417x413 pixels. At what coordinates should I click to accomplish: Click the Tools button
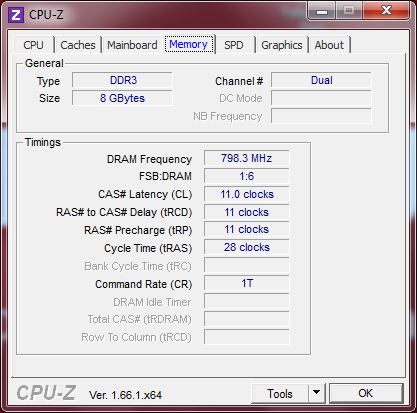coord(280,394)
